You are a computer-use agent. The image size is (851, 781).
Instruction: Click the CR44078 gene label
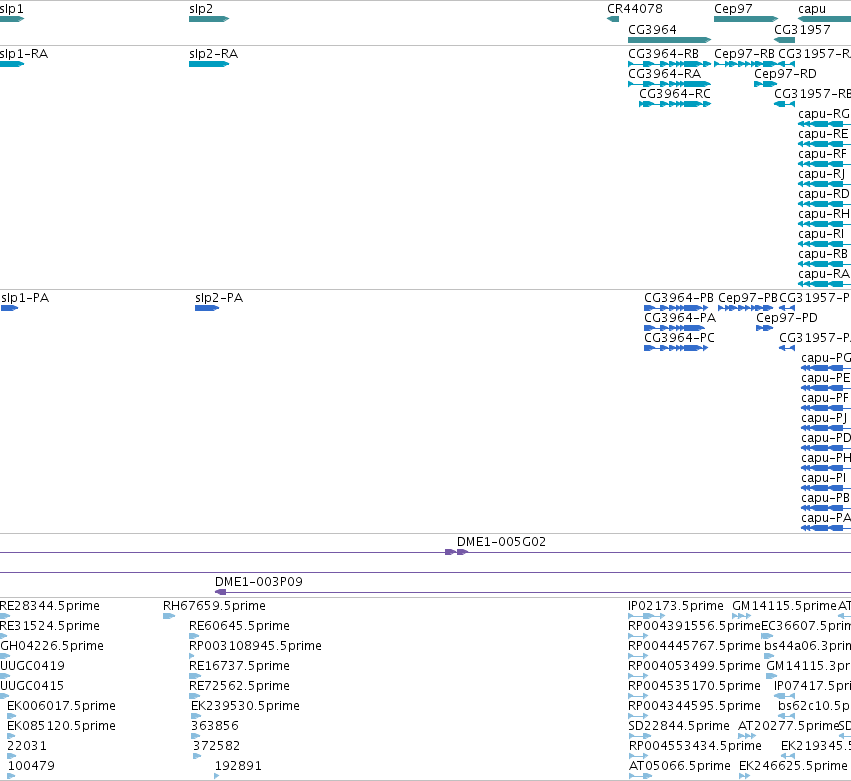tap(634, 9)
